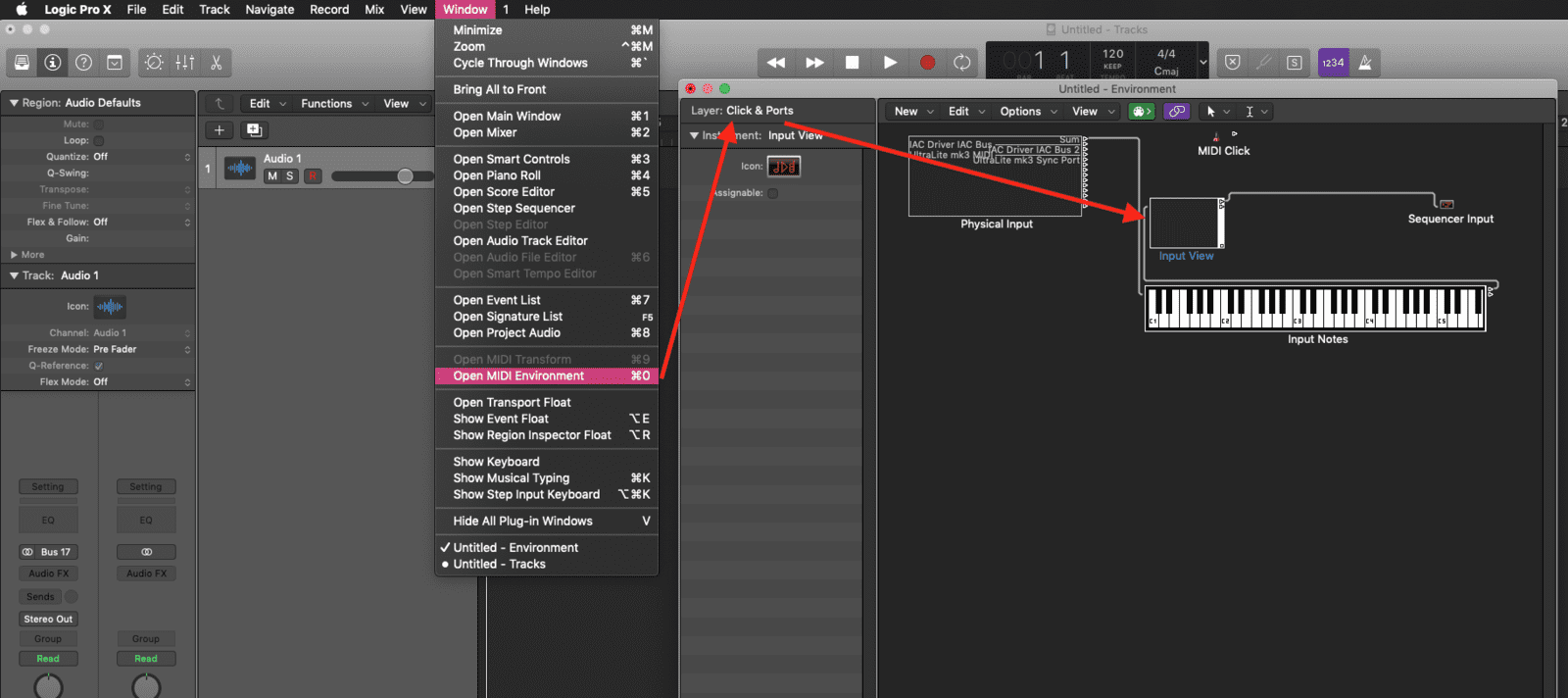Click the red Record button
The image size is (1568, 698).
coord(927,63)
